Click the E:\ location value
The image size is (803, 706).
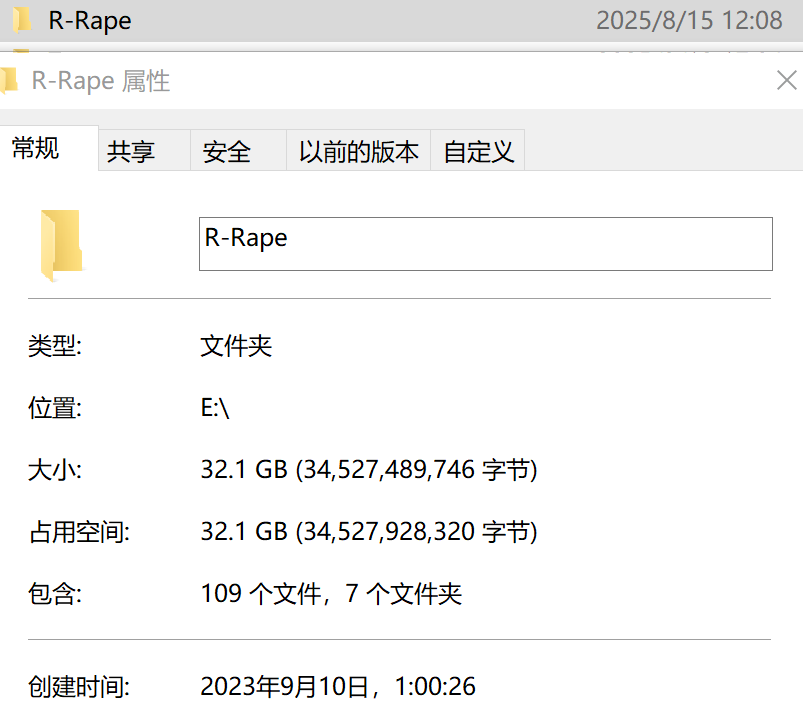215,408
